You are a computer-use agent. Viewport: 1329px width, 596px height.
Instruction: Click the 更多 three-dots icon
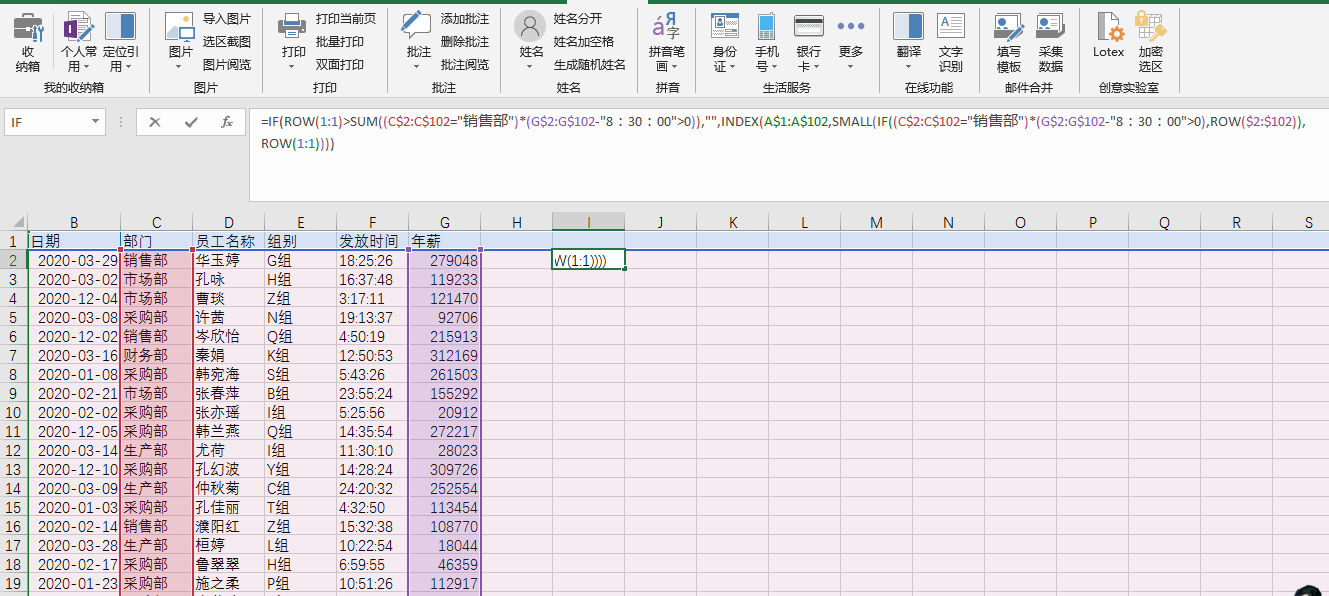851,26
